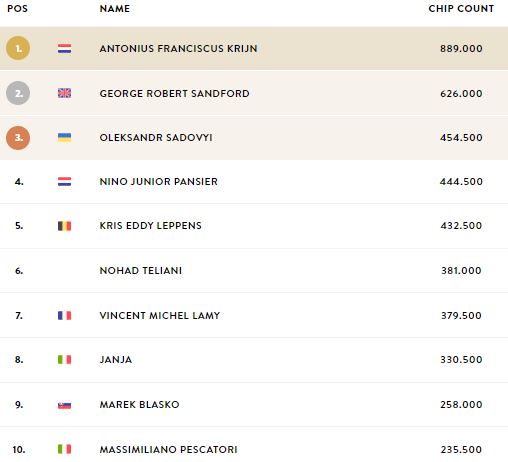Click the POS column header
This screenshot has width=508, height=462.
[17, 9]
